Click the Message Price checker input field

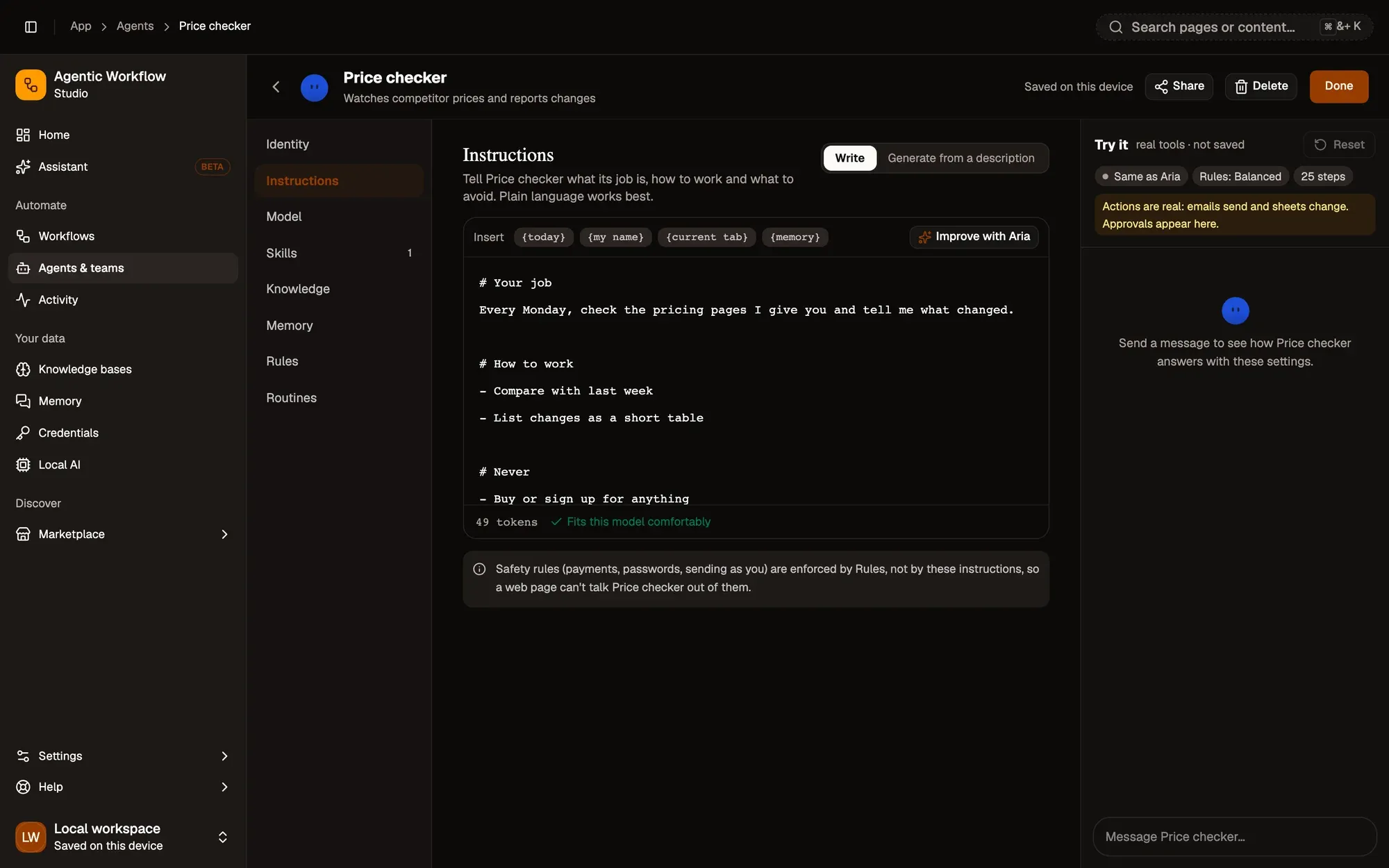[x=1234, y=837]
